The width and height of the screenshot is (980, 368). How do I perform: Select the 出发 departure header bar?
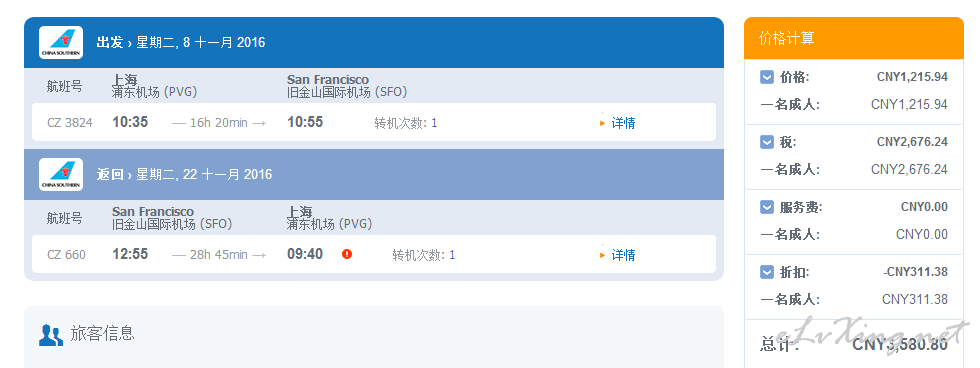pyautogui.click(x=374, y=42)
